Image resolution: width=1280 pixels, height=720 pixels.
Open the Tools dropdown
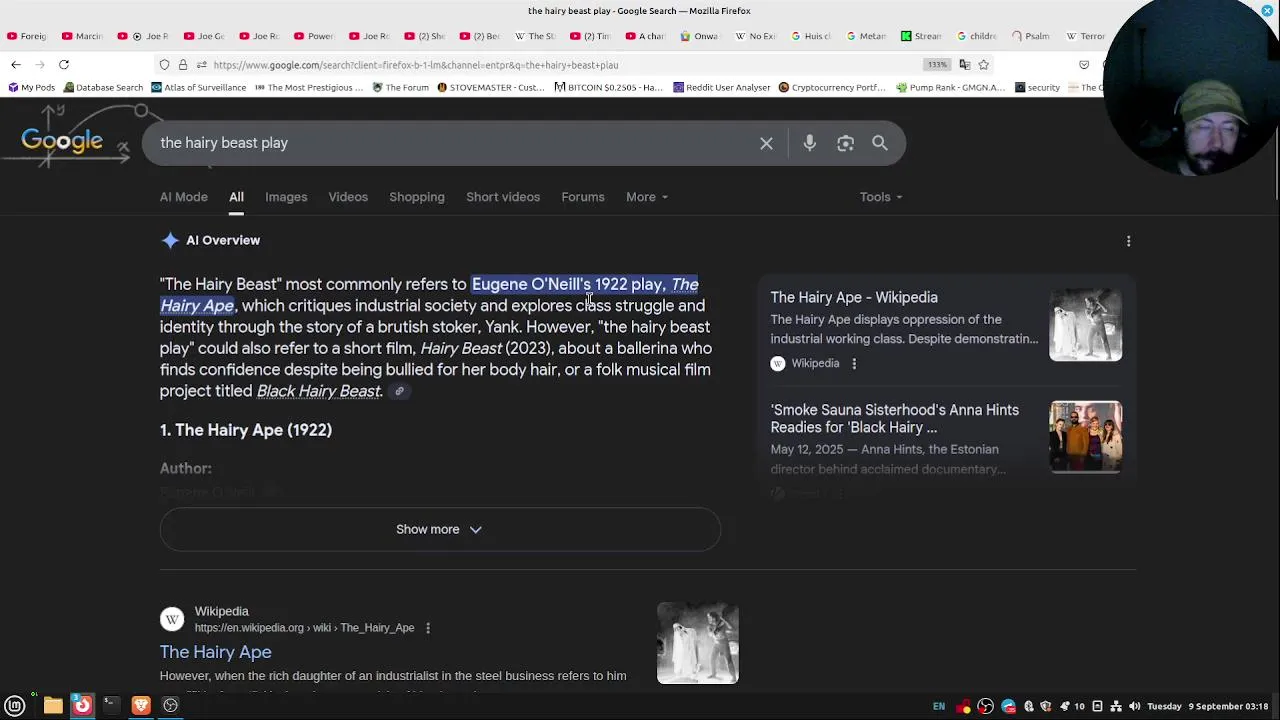[x=881, y=197]
